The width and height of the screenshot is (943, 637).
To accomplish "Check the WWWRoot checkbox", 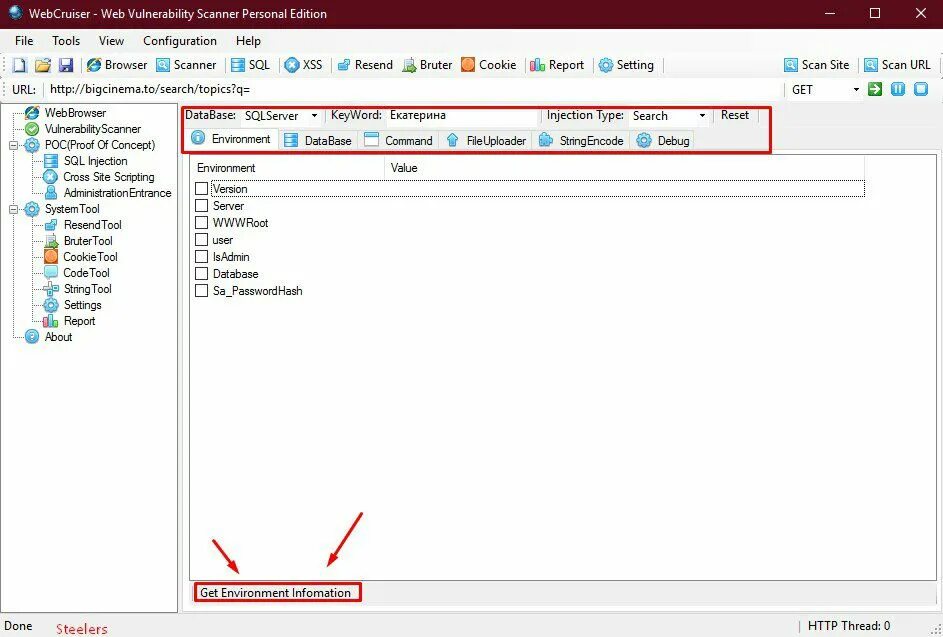I will click(x=201, y=223).
